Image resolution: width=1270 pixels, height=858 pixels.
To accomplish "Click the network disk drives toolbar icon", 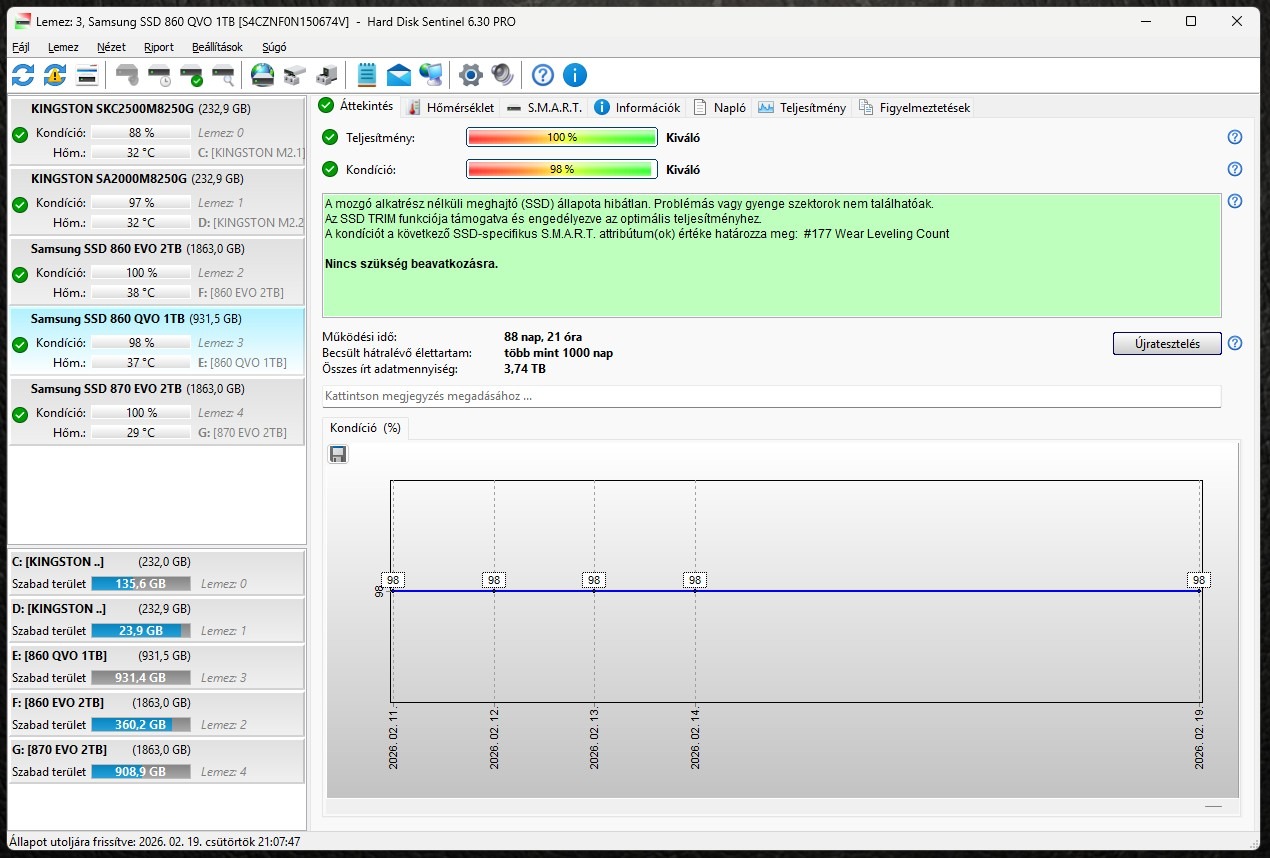I will click(294, 75).
